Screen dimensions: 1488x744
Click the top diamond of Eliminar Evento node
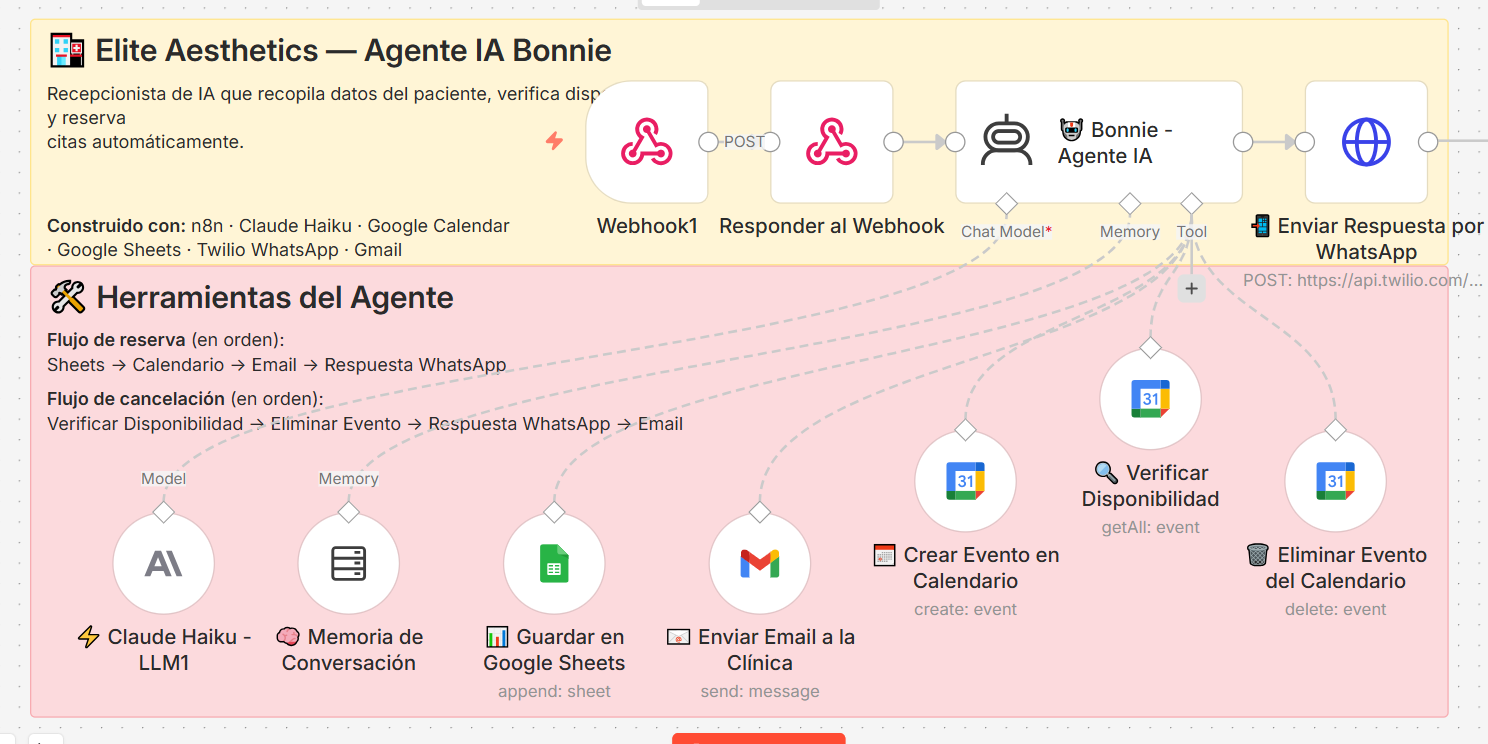tap(1335, 430)
